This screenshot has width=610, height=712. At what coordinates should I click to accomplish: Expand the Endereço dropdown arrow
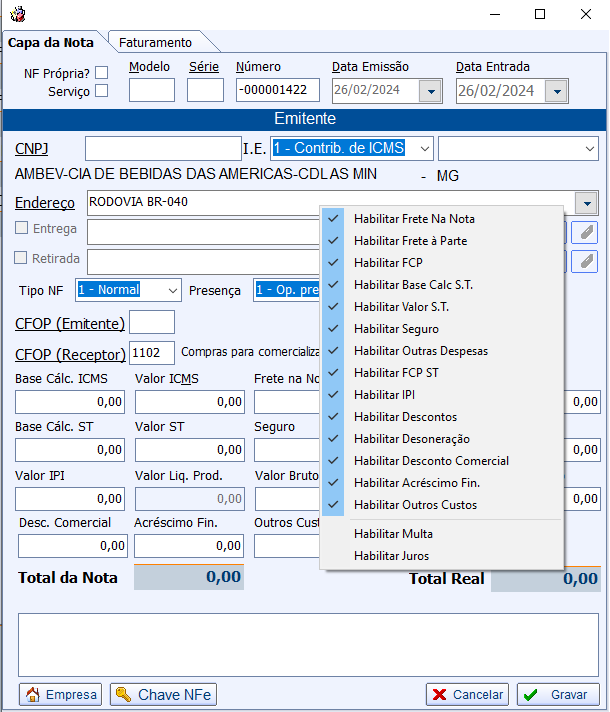587,203
